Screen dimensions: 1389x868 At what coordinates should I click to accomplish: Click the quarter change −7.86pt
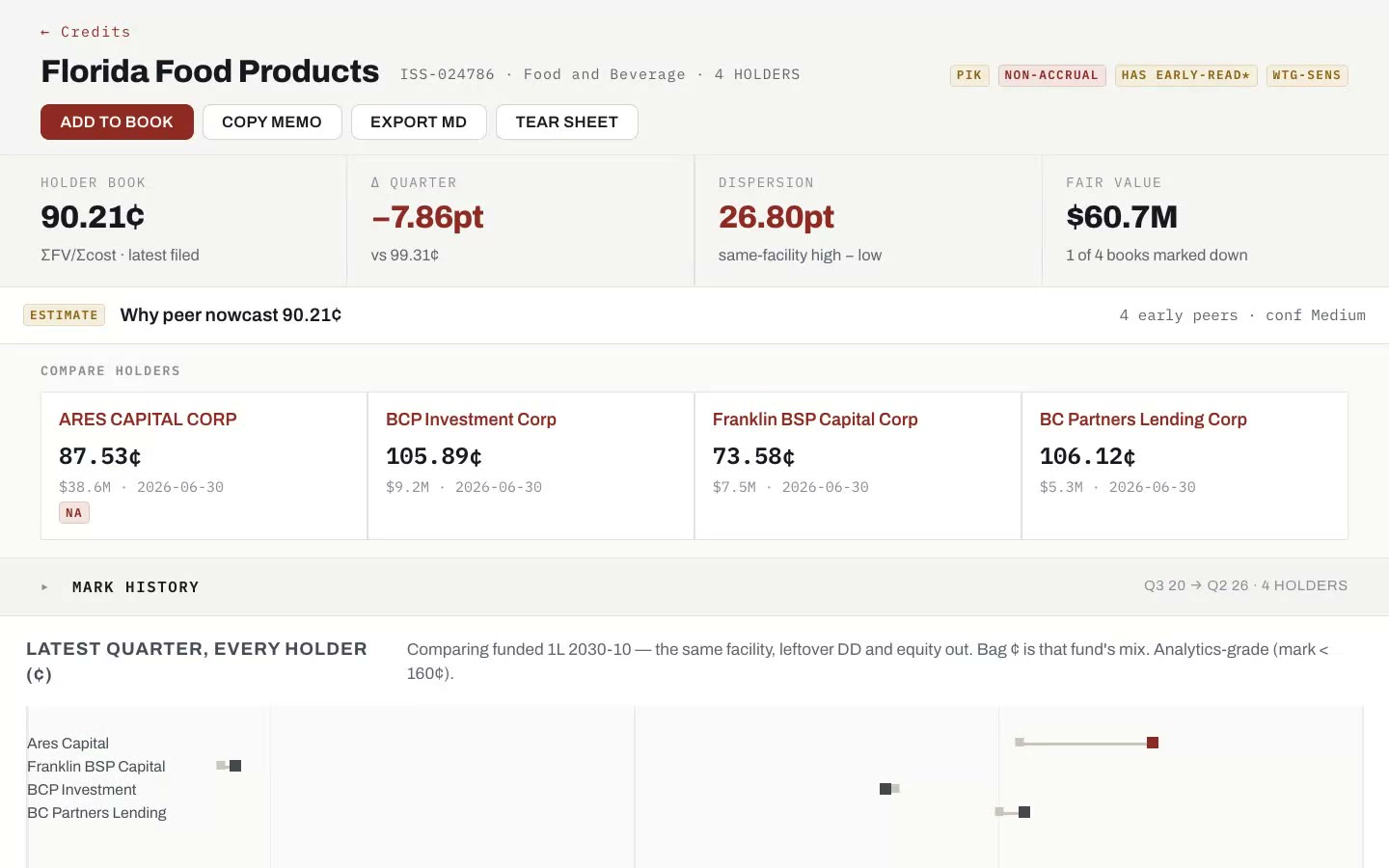point(427,217)
